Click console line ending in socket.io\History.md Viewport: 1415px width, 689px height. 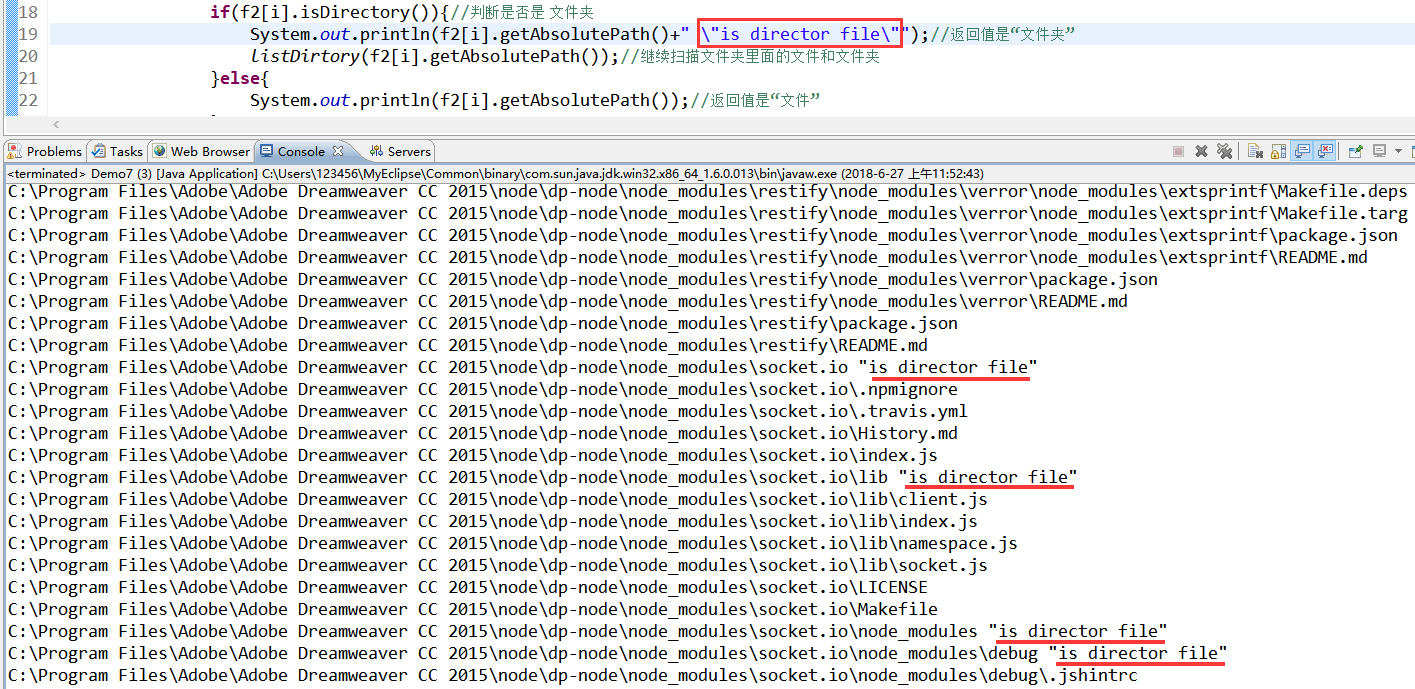click(482, 433)
